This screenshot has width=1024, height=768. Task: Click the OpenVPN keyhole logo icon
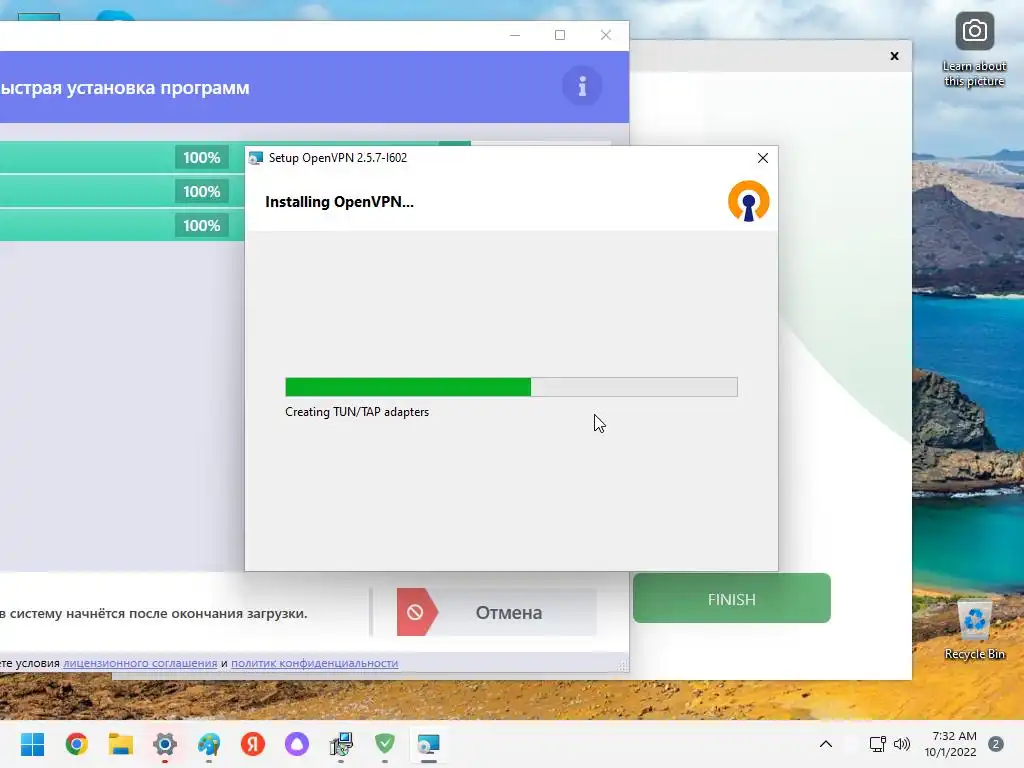click(748, 201)
